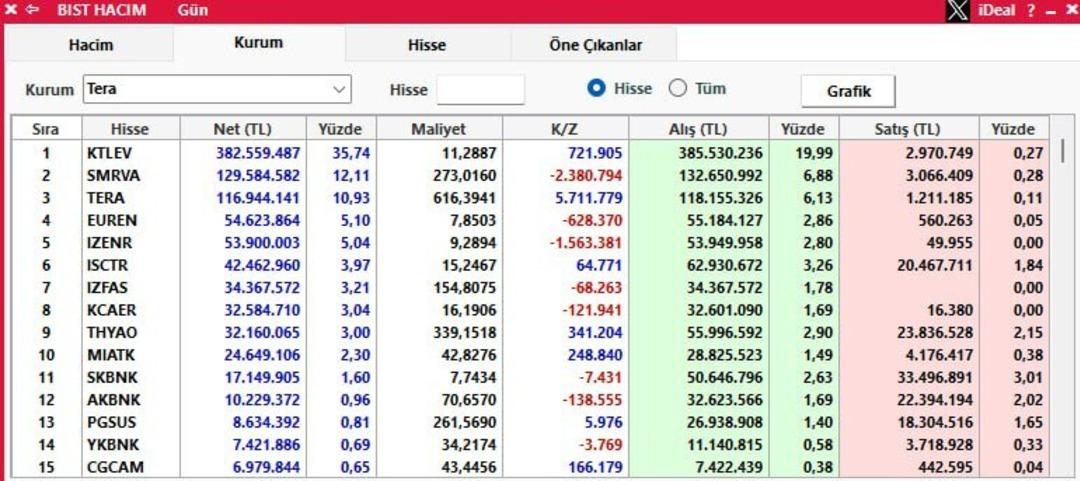
Task: Sort by Hisse column header
Action: pyautogui.click(x=130, y=129)
